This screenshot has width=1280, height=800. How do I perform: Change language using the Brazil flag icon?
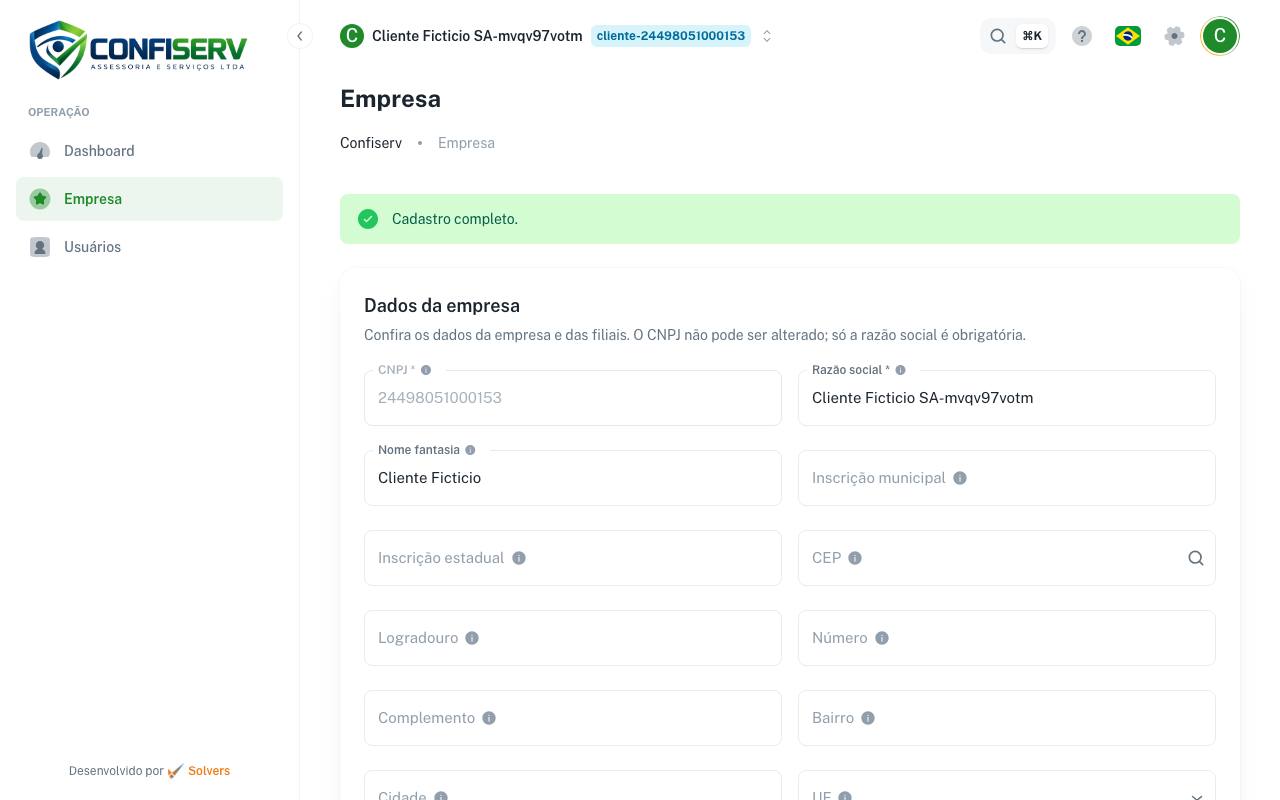tap(1128, 36)
